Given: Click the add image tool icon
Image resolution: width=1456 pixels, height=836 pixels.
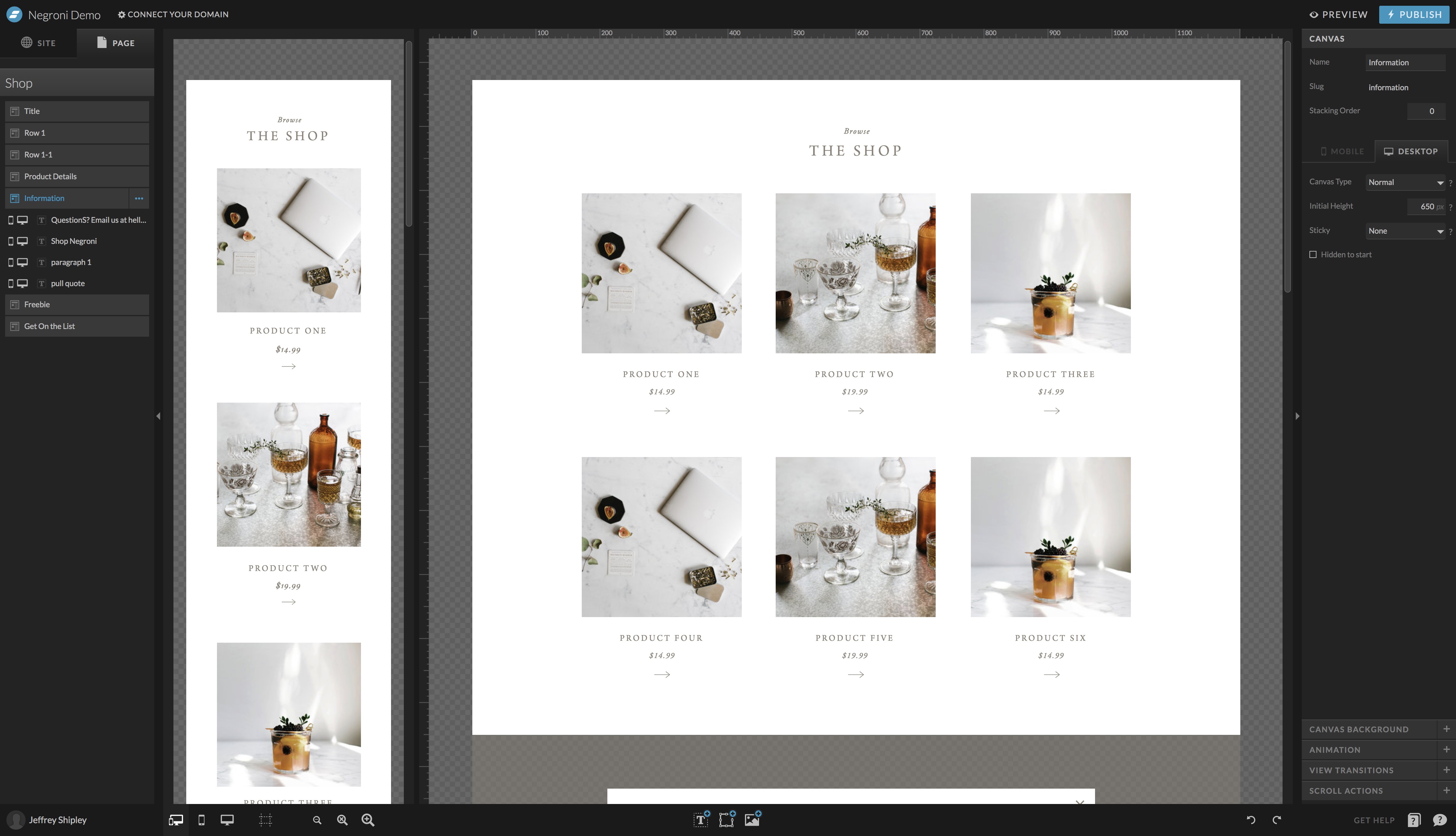Looking at the screenshot, I should 752,820.
